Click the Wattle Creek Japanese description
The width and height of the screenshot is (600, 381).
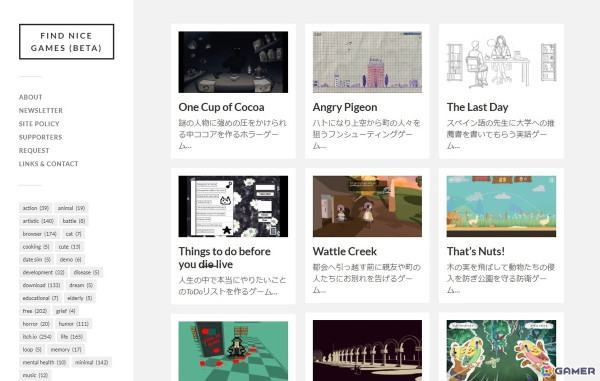pyautogui.click(x=367, y=278)
